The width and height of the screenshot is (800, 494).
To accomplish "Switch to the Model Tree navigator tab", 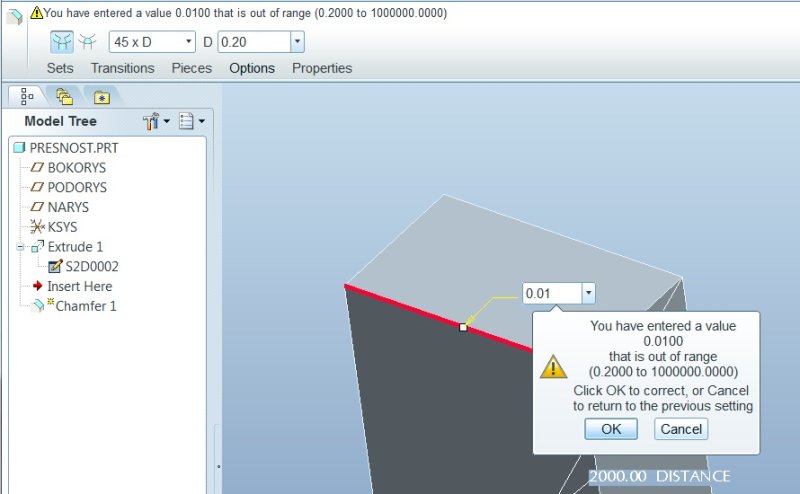I will pyautogui.click(x=27, y=96).
